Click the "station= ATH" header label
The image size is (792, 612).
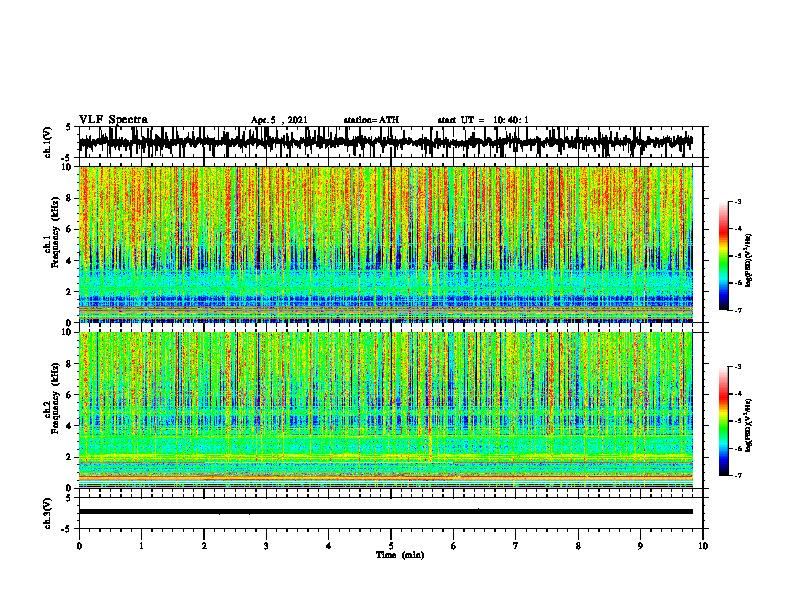coord(371,120)
